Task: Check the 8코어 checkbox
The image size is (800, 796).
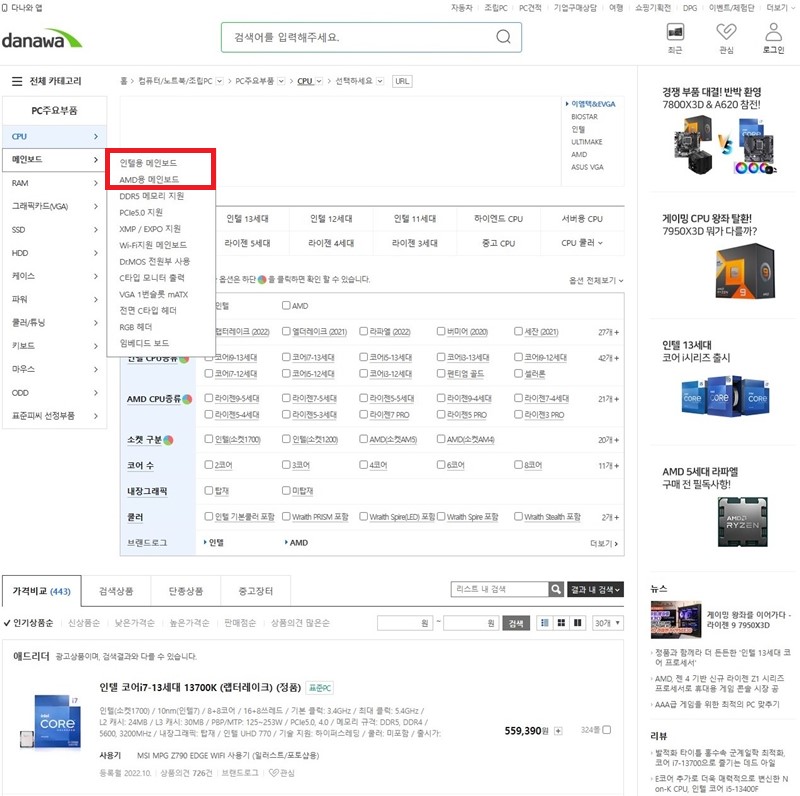Action: (518, 464)
